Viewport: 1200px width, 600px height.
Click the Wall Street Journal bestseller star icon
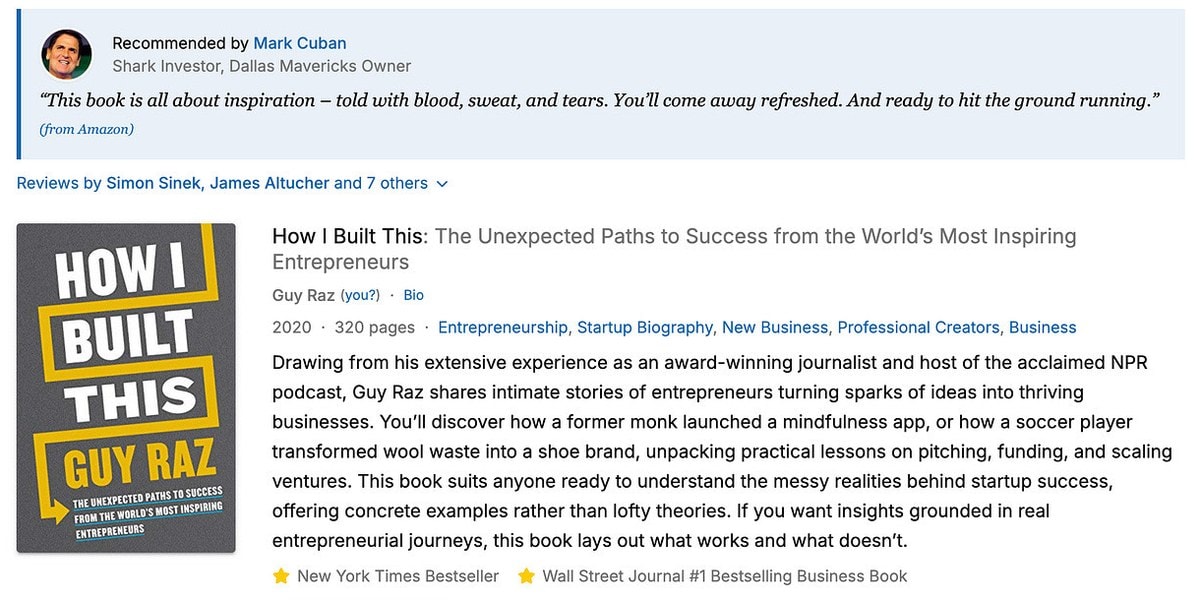(x=526, y=576)
